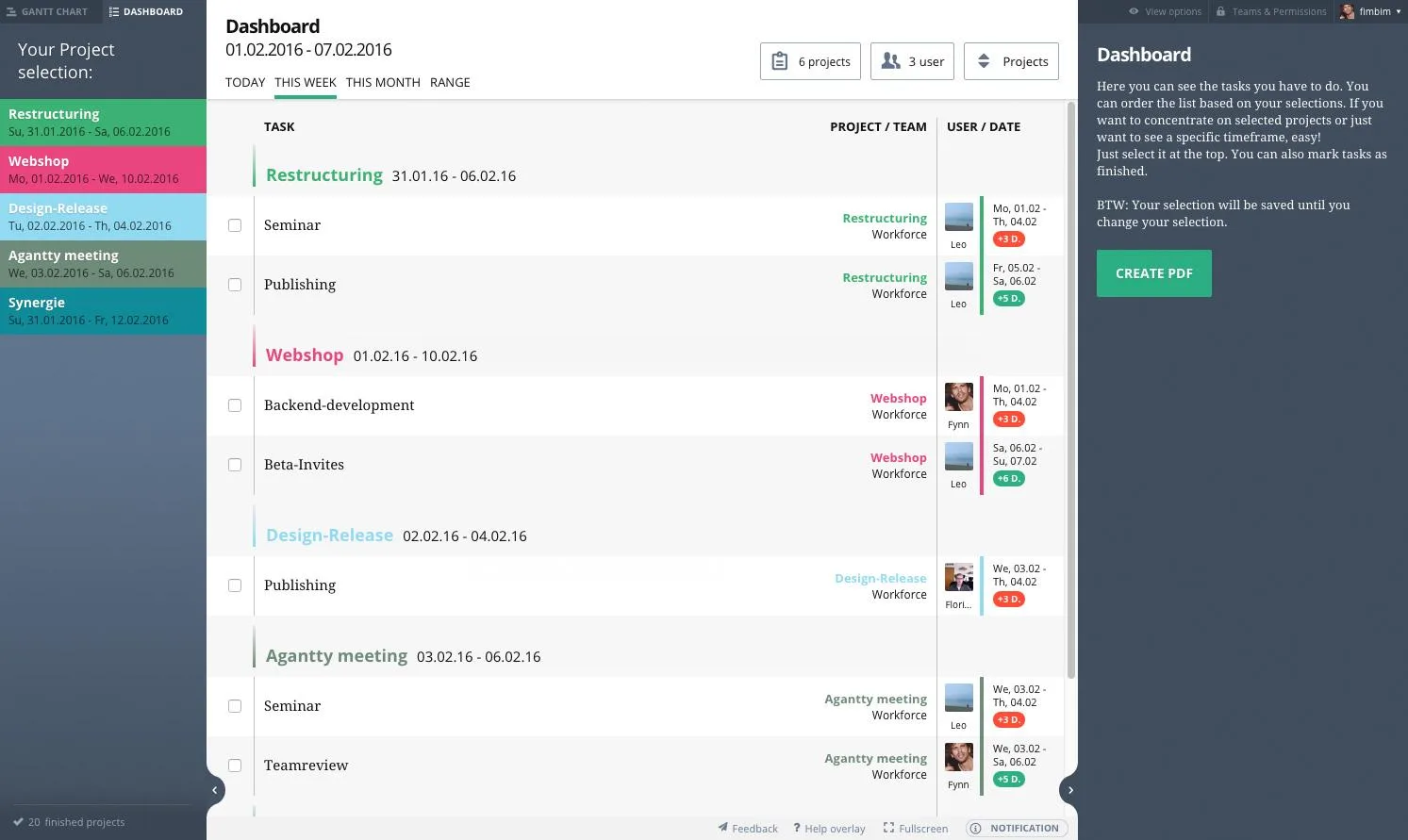Click +6 D. badge on Beta-Invites

pos(1008,479)
